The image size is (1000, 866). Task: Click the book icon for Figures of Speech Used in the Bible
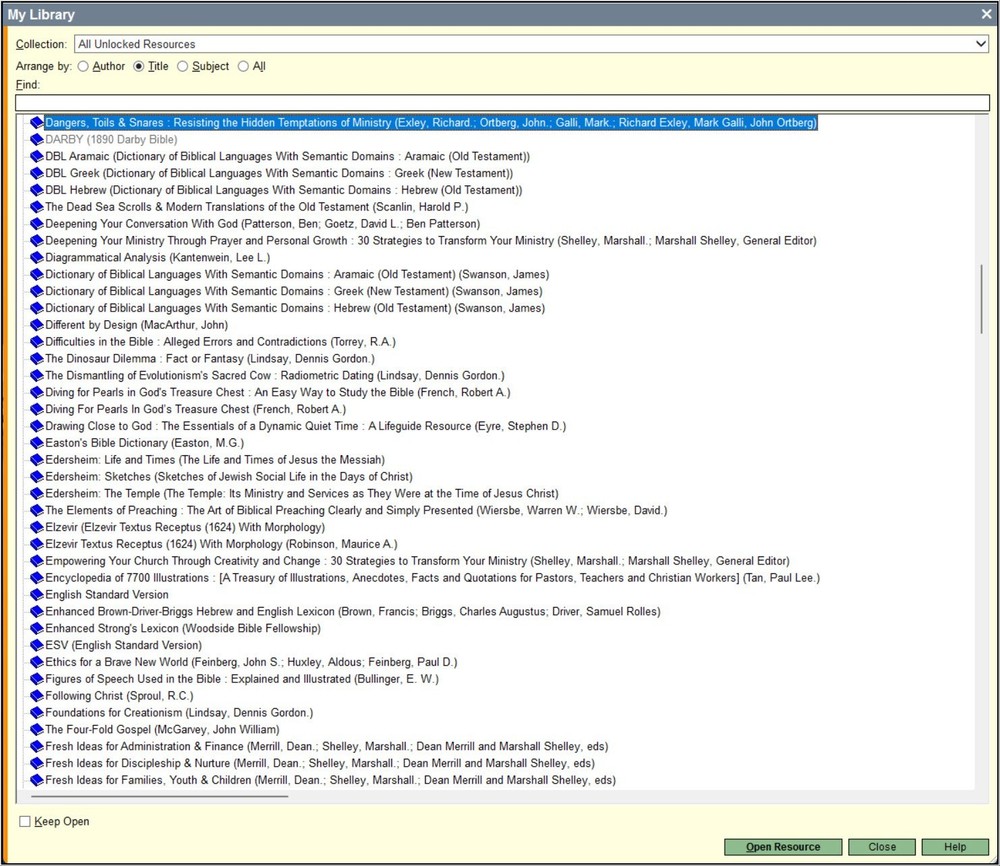(x=37, y=679)
